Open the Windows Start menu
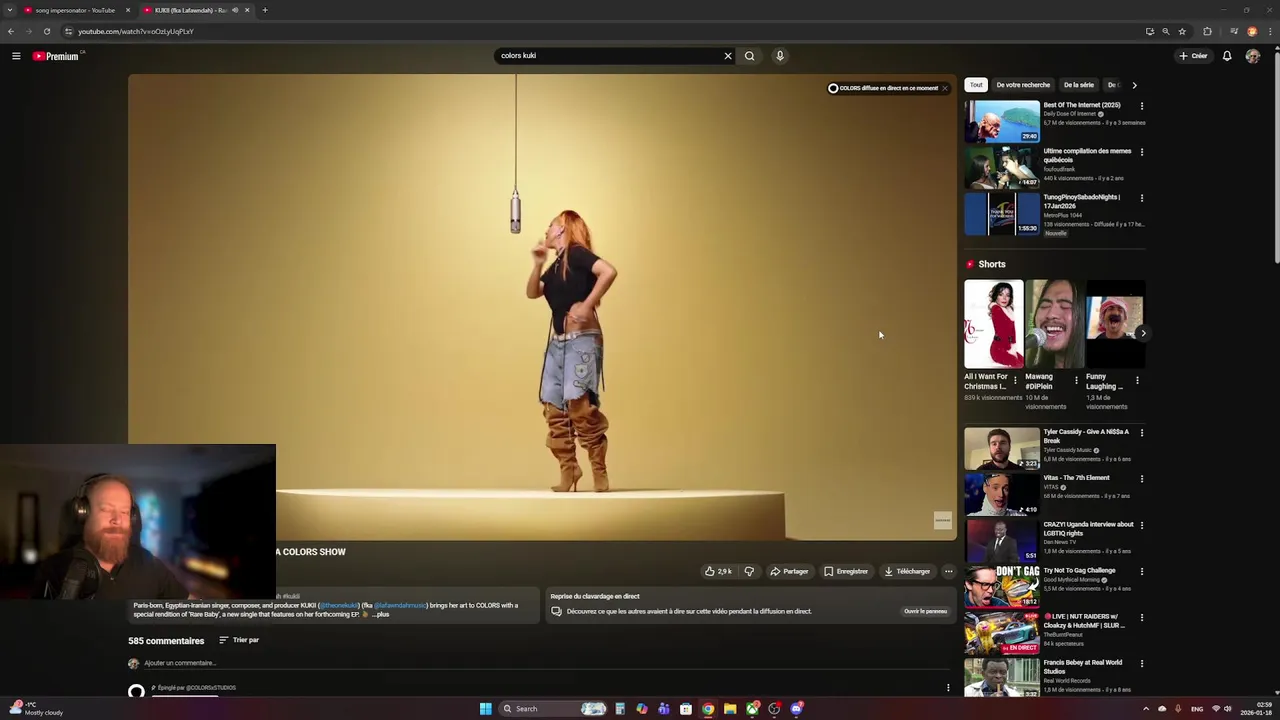 tap(485, 709)
